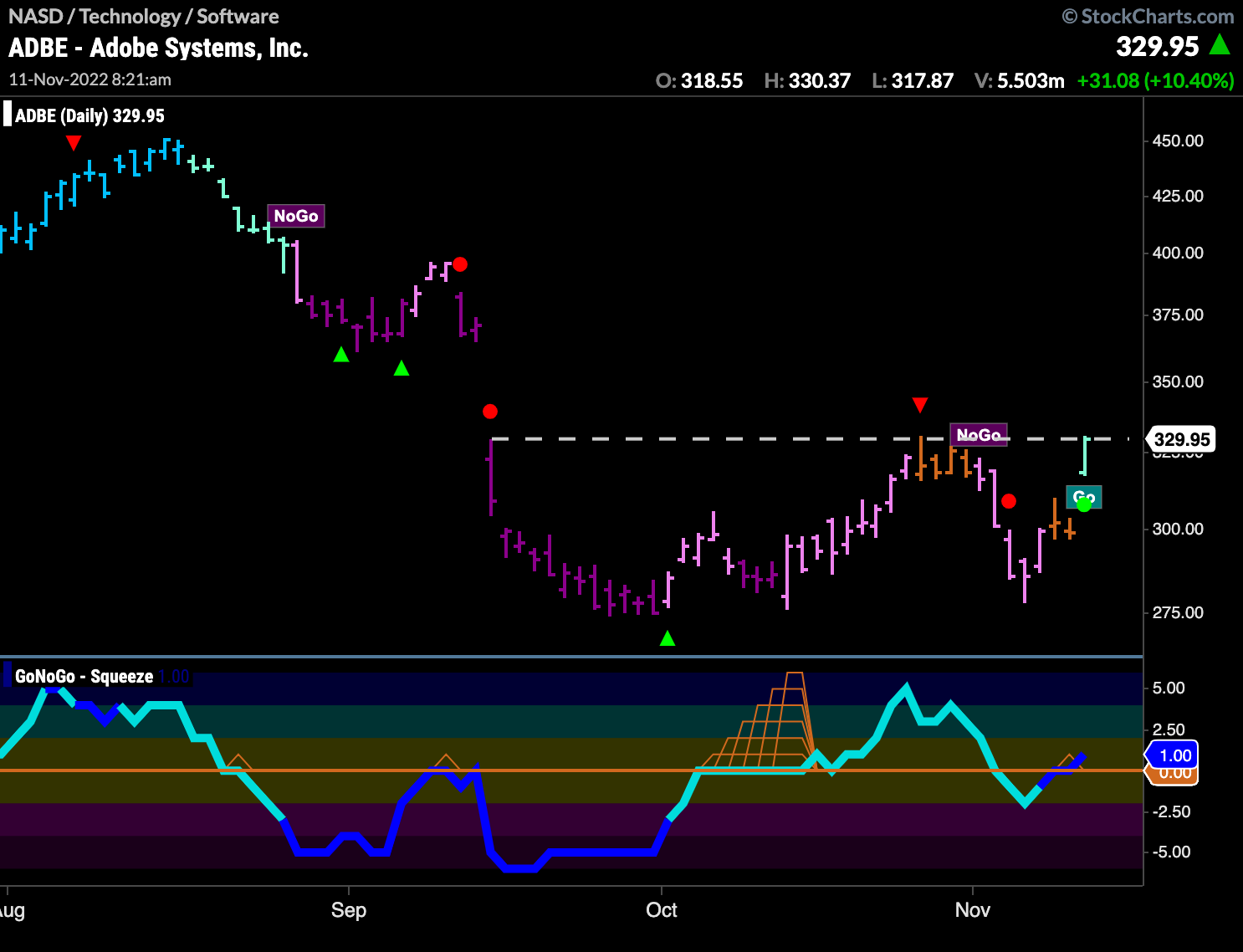Select the red dot beside the mid-September high near 400

point(460,264)
